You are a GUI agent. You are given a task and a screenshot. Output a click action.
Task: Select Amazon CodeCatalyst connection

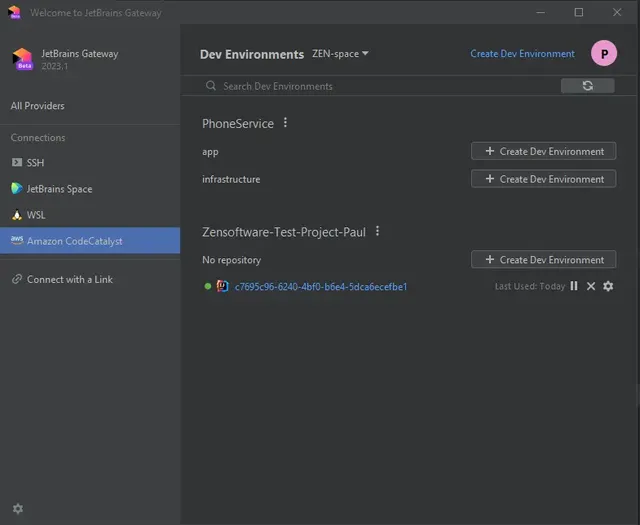(90, 241)
